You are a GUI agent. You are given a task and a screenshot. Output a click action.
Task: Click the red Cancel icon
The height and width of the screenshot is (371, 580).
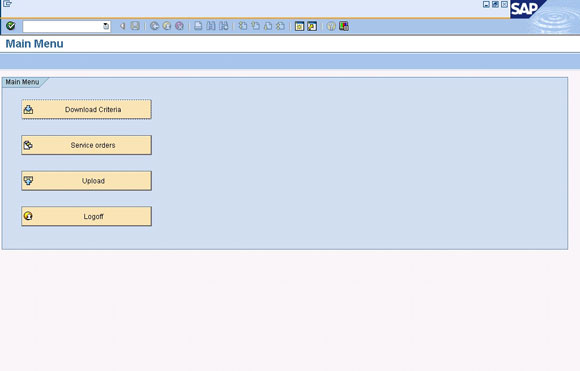(179, 26)
